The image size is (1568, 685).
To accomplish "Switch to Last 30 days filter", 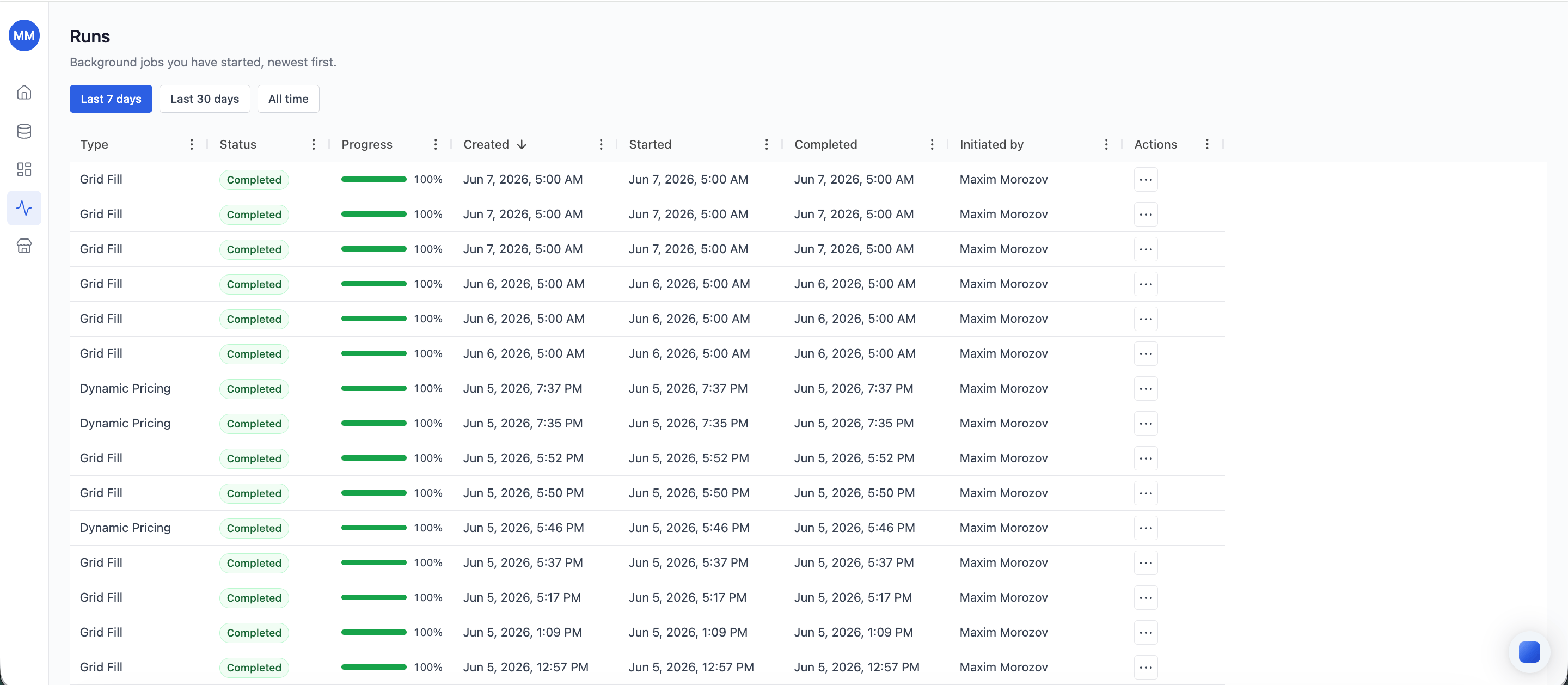I will click(x=205, y=99).
